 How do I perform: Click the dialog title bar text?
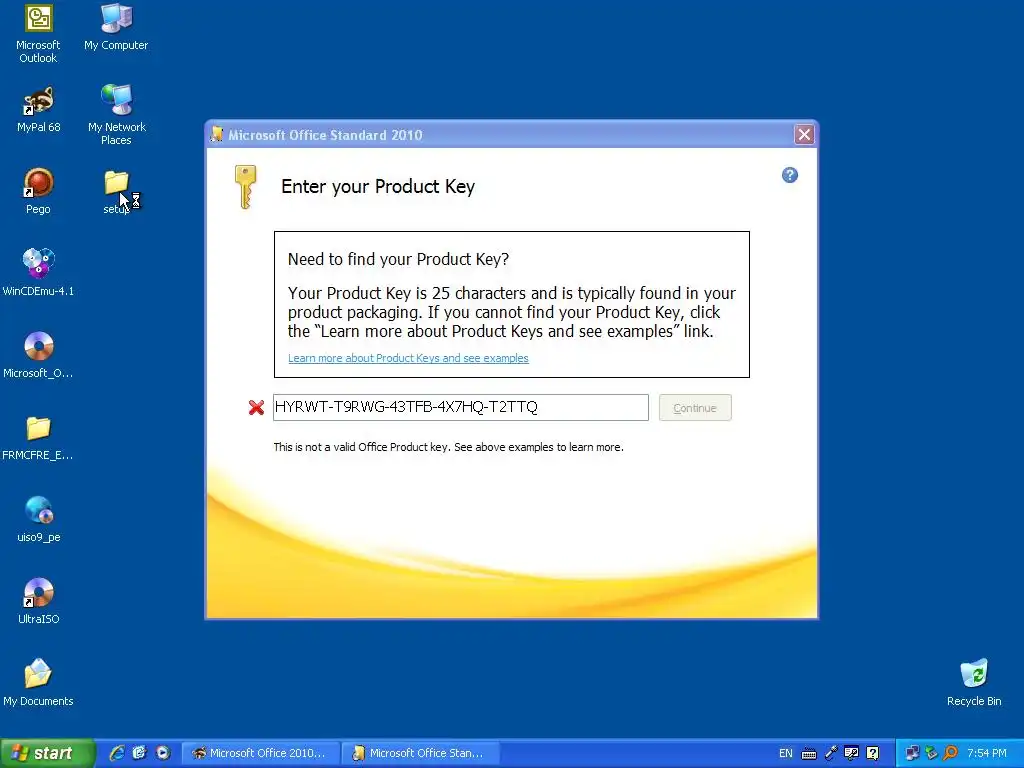click(325, 135)
